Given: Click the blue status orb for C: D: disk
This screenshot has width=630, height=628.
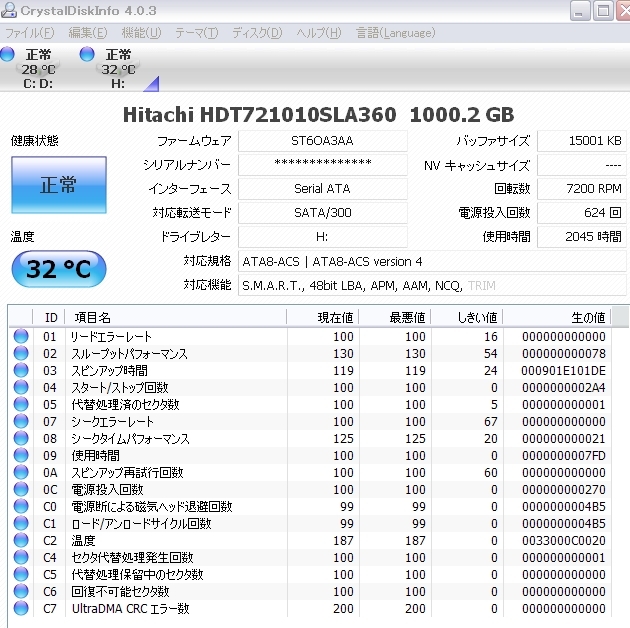Looking at the screenshot, I should click(x=7, y=54).
